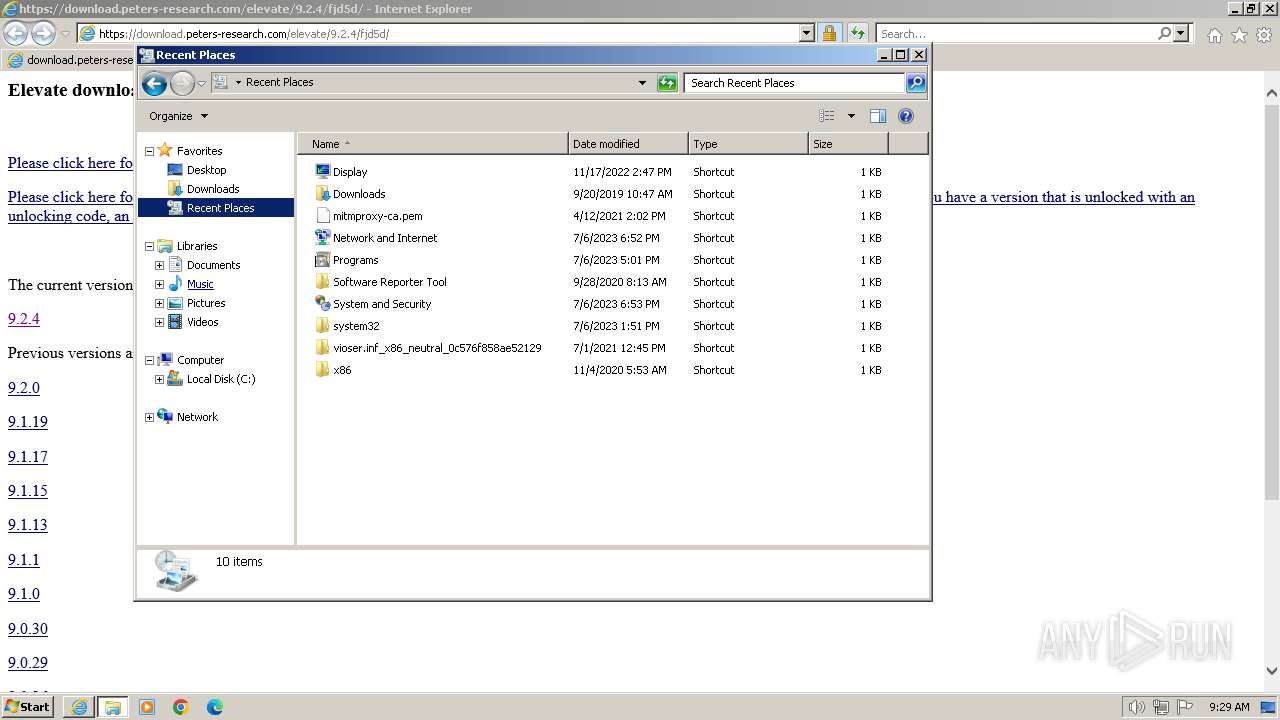The image size is (1280, 720).
Task: Open the view options dropdown arrow
Action: point(851,116)
